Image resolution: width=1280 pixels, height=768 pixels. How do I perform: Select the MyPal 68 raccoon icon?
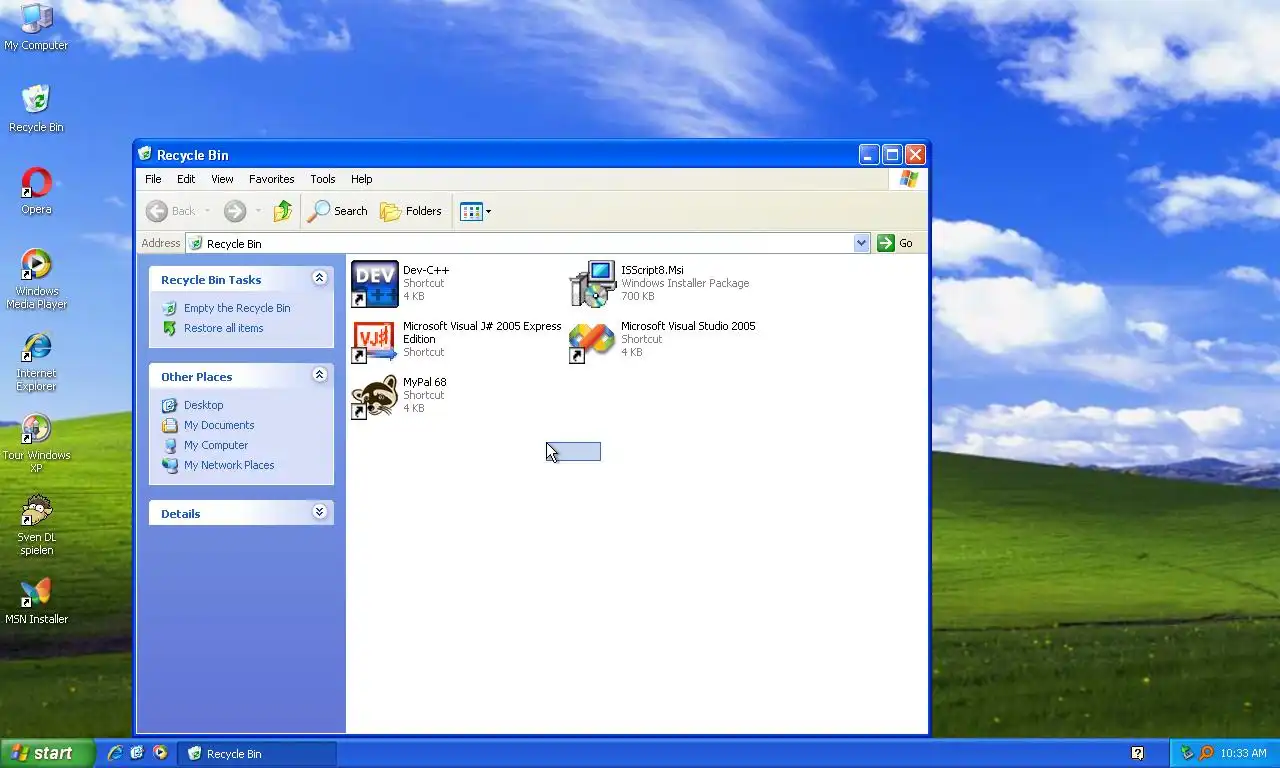(375, 396)
